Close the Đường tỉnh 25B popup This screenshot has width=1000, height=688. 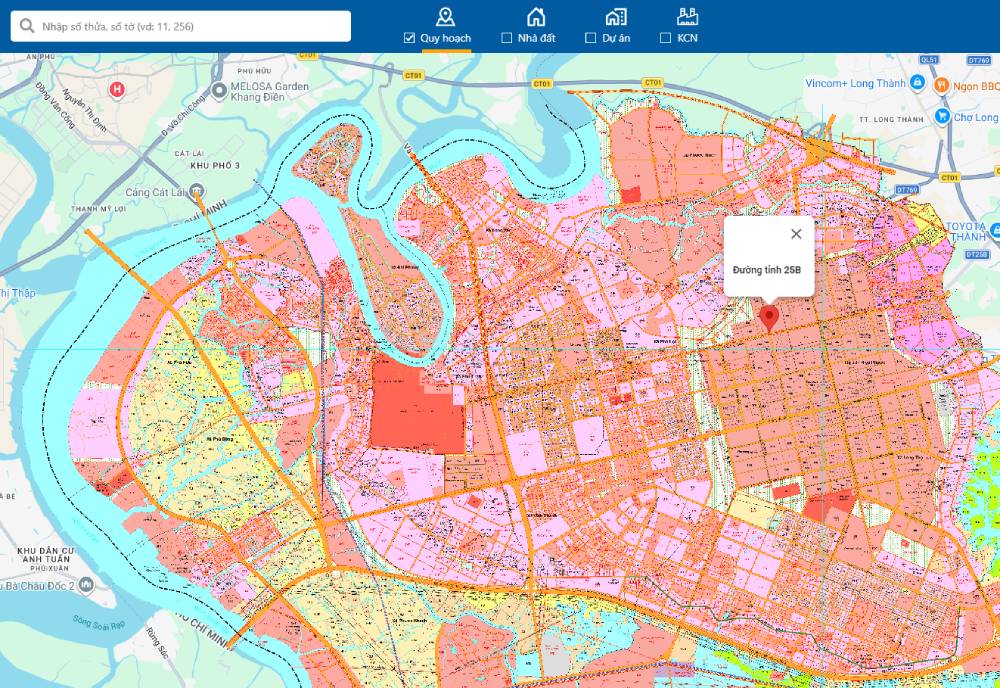796,234
